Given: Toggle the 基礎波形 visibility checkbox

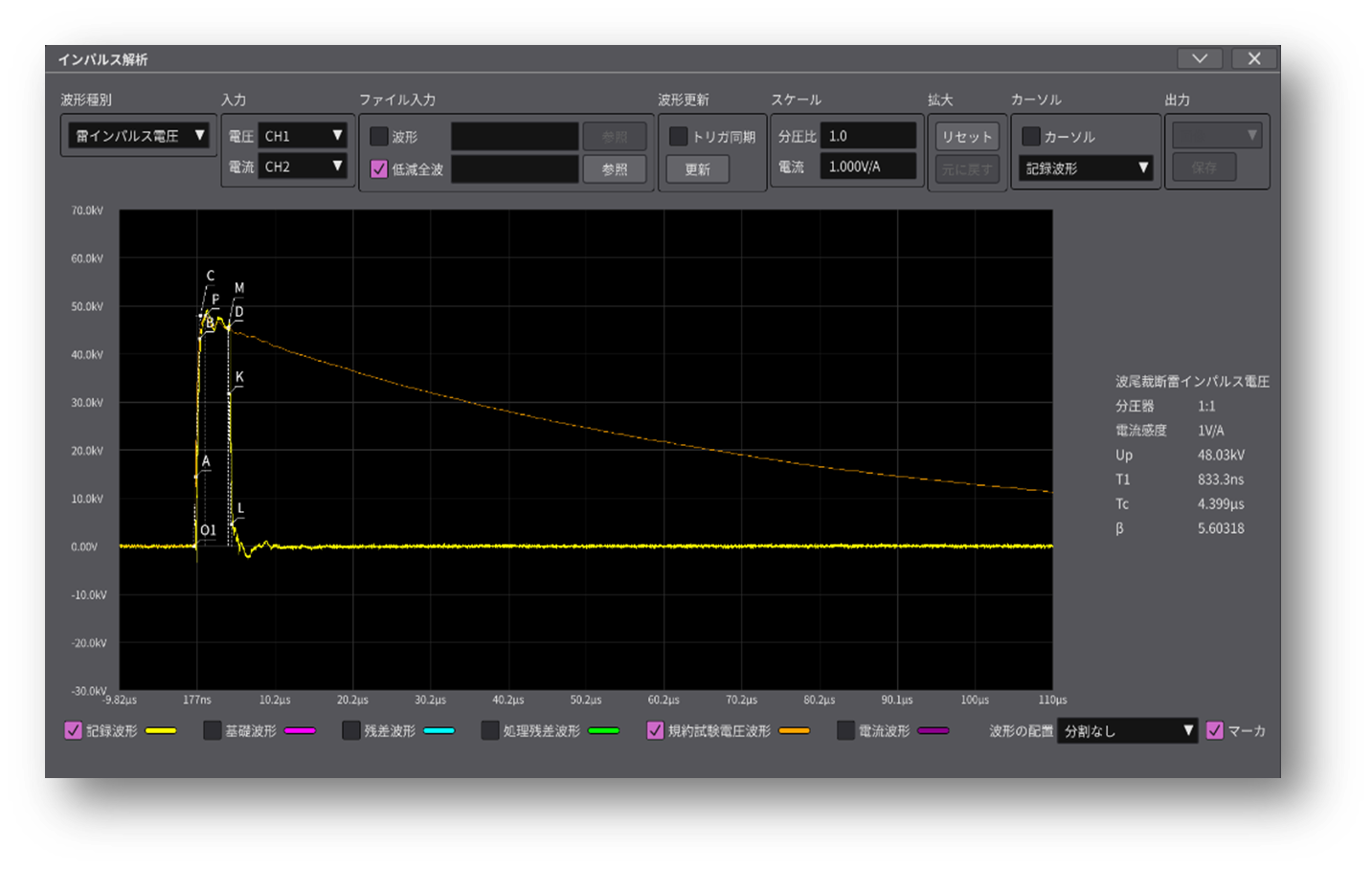Looking at the screenshot, I should (x=213, y=730).
